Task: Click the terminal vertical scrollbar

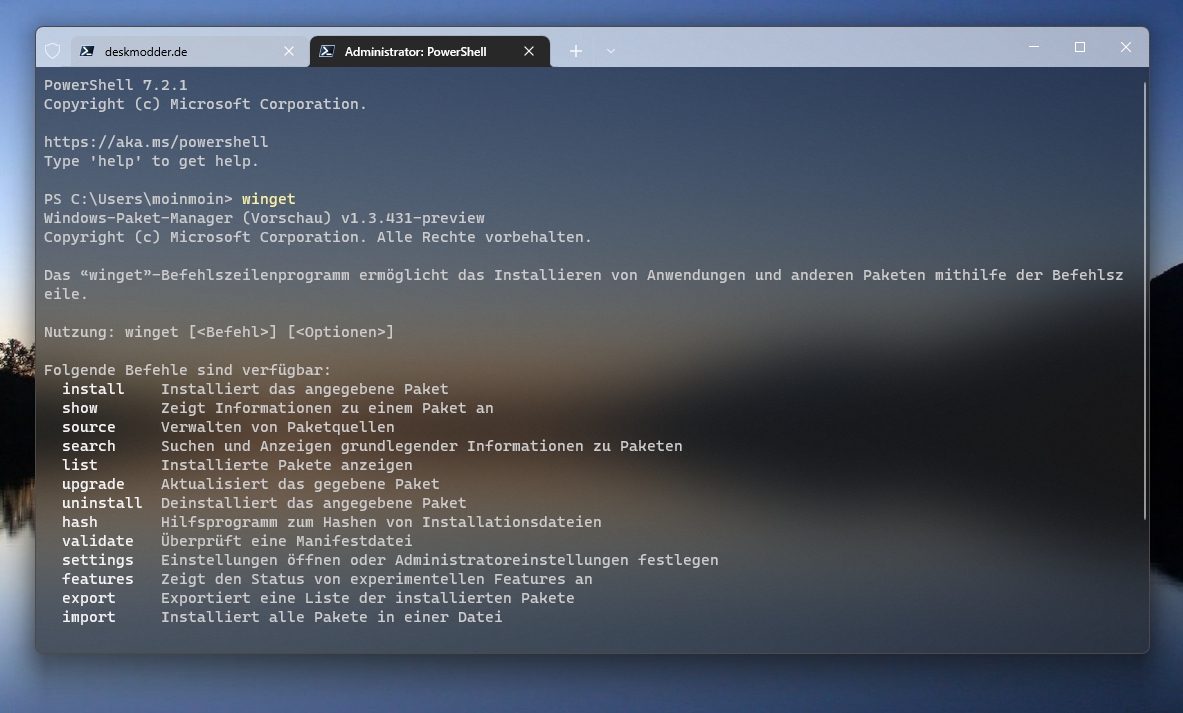Action: pyautogui.click(x=1145, y=302)
